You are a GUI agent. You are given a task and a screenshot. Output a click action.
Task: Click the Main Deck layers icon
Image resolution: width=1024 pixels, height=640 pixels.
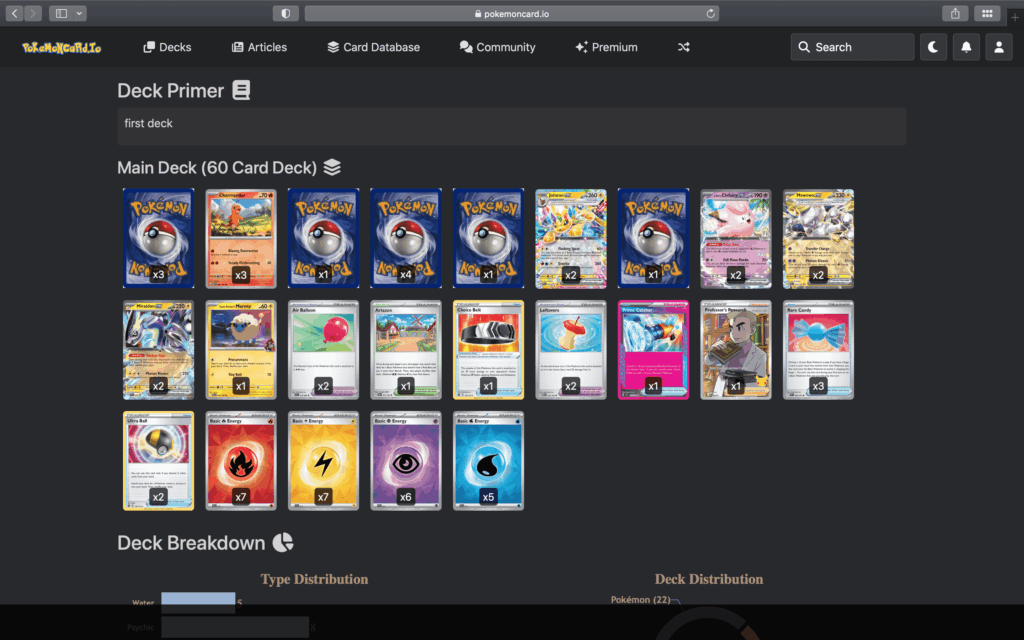click(x=332, y=167)
